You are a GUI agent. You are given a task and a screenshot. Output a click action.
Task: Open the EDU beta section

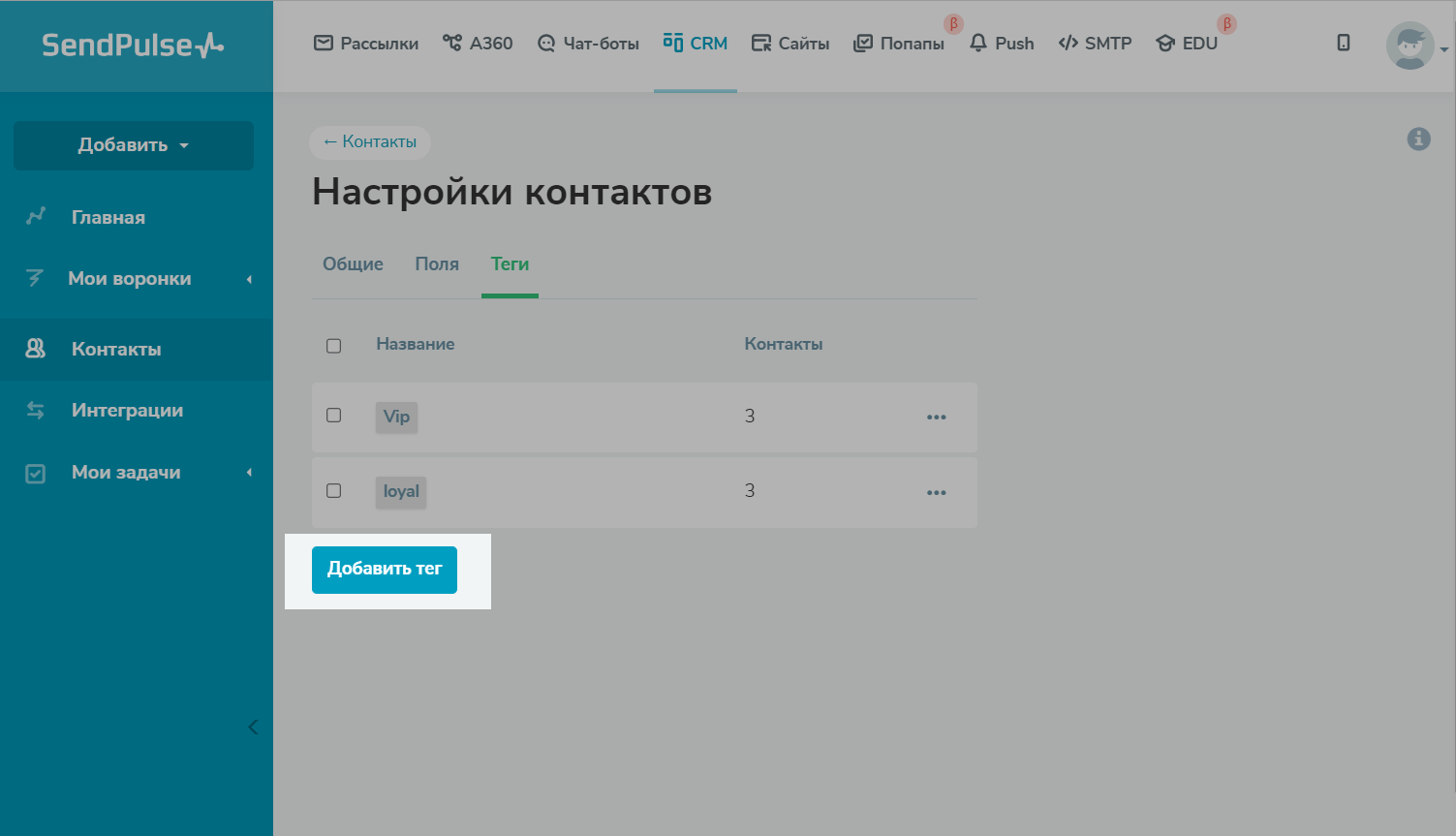[1187, 44]
